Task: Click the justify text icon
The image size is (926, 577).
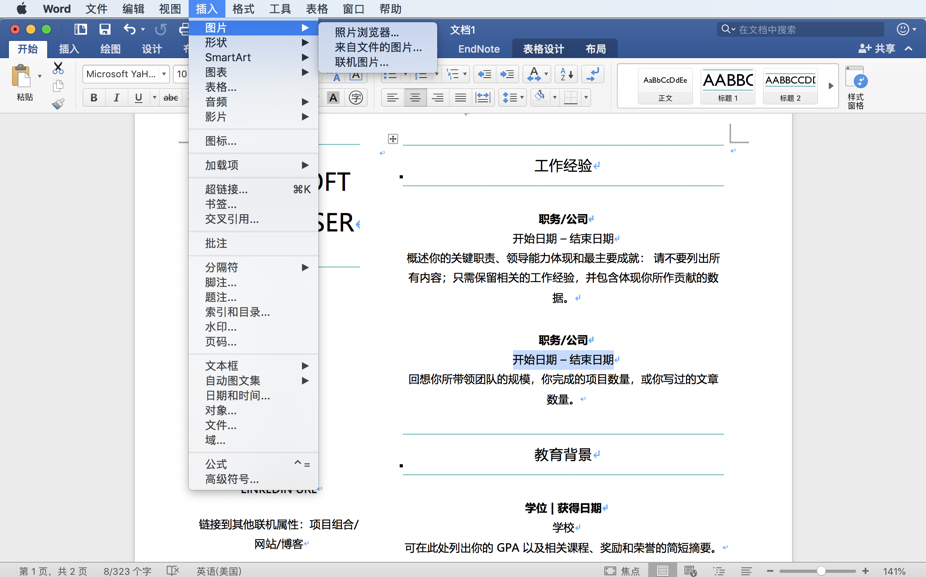Action: 460,97
